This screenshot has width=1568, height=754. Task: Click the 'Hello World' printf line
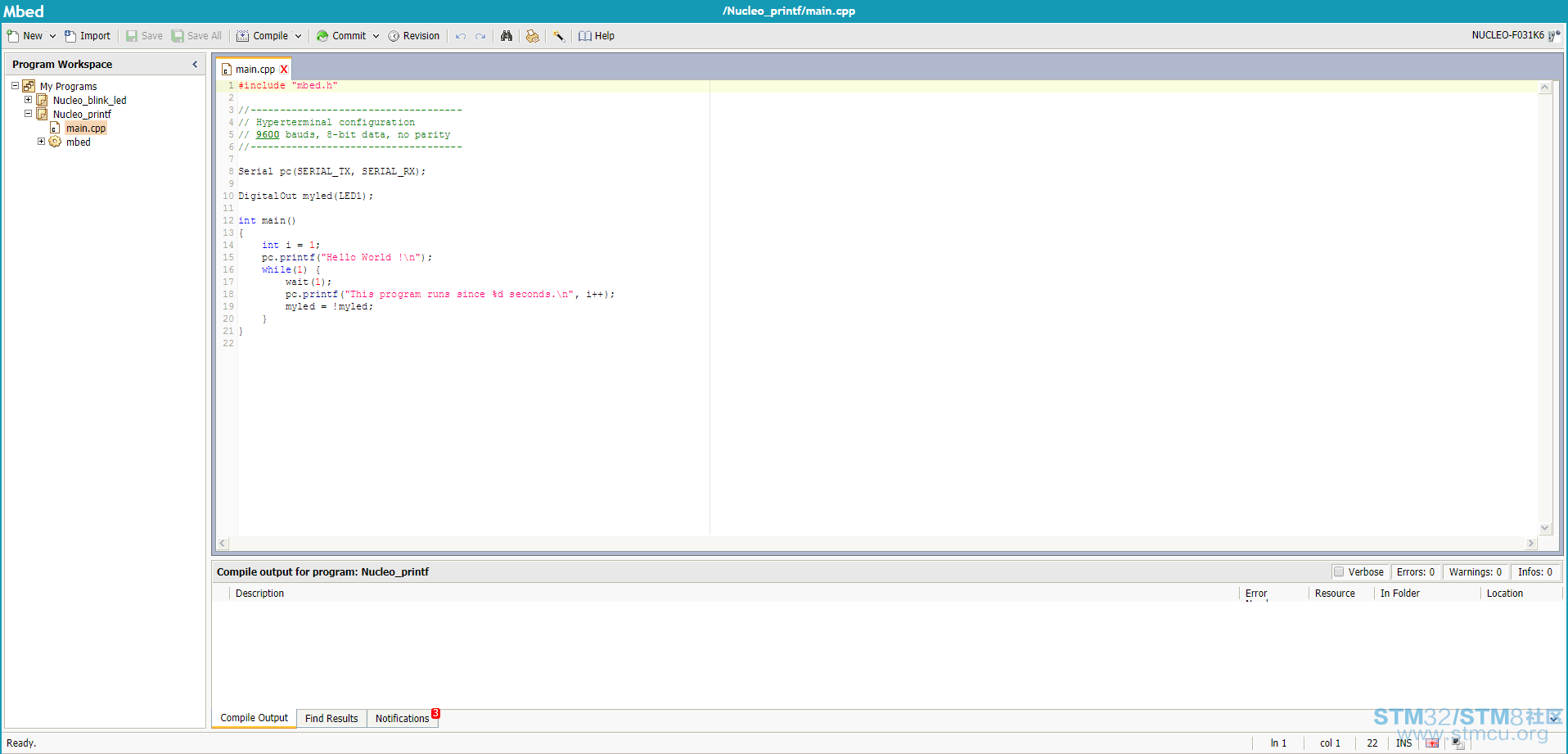tap(347, 258)
